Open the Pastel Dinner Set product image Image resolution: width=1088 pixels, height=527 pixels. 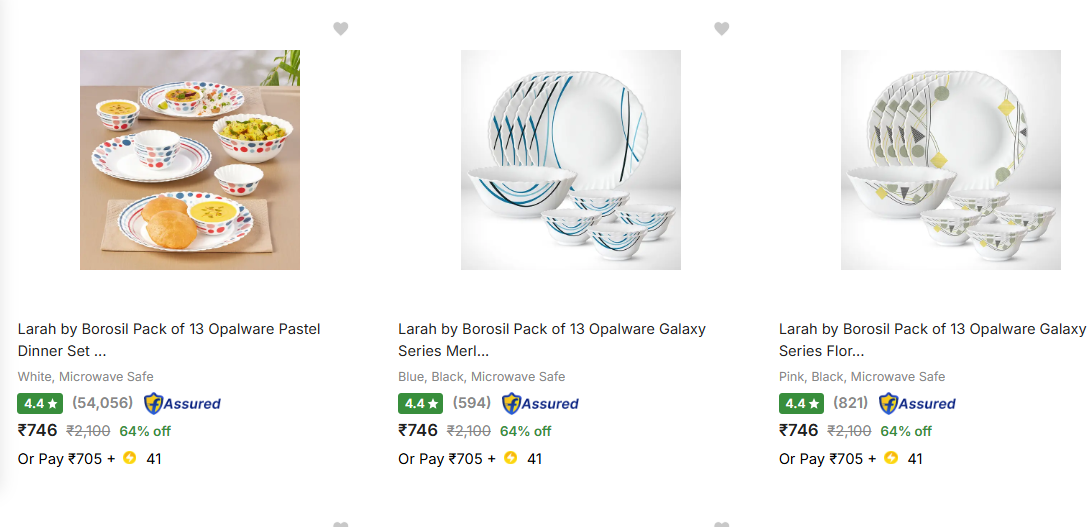190,160
